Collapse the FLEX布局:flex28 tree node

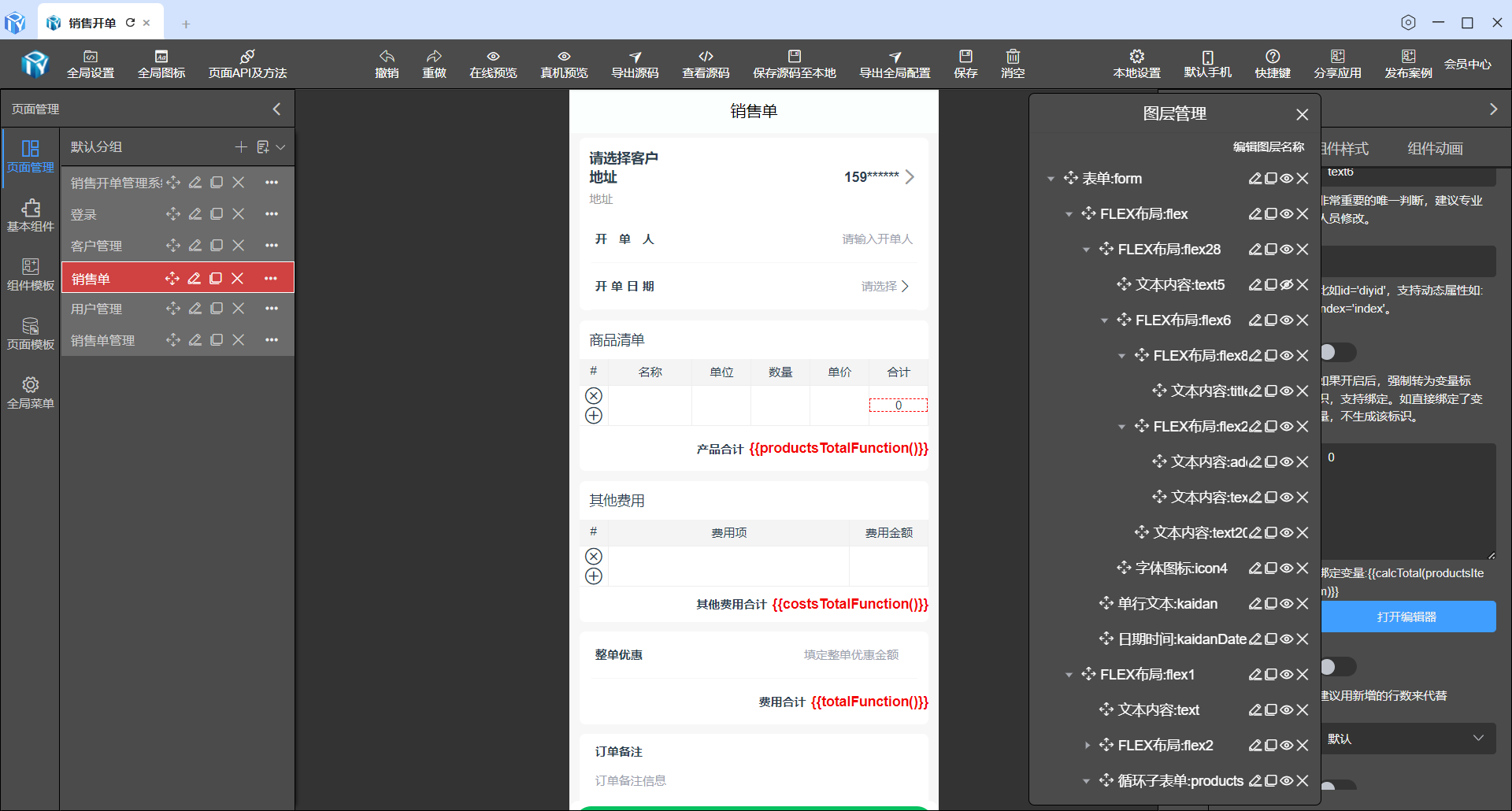[x=1086, y=250]
